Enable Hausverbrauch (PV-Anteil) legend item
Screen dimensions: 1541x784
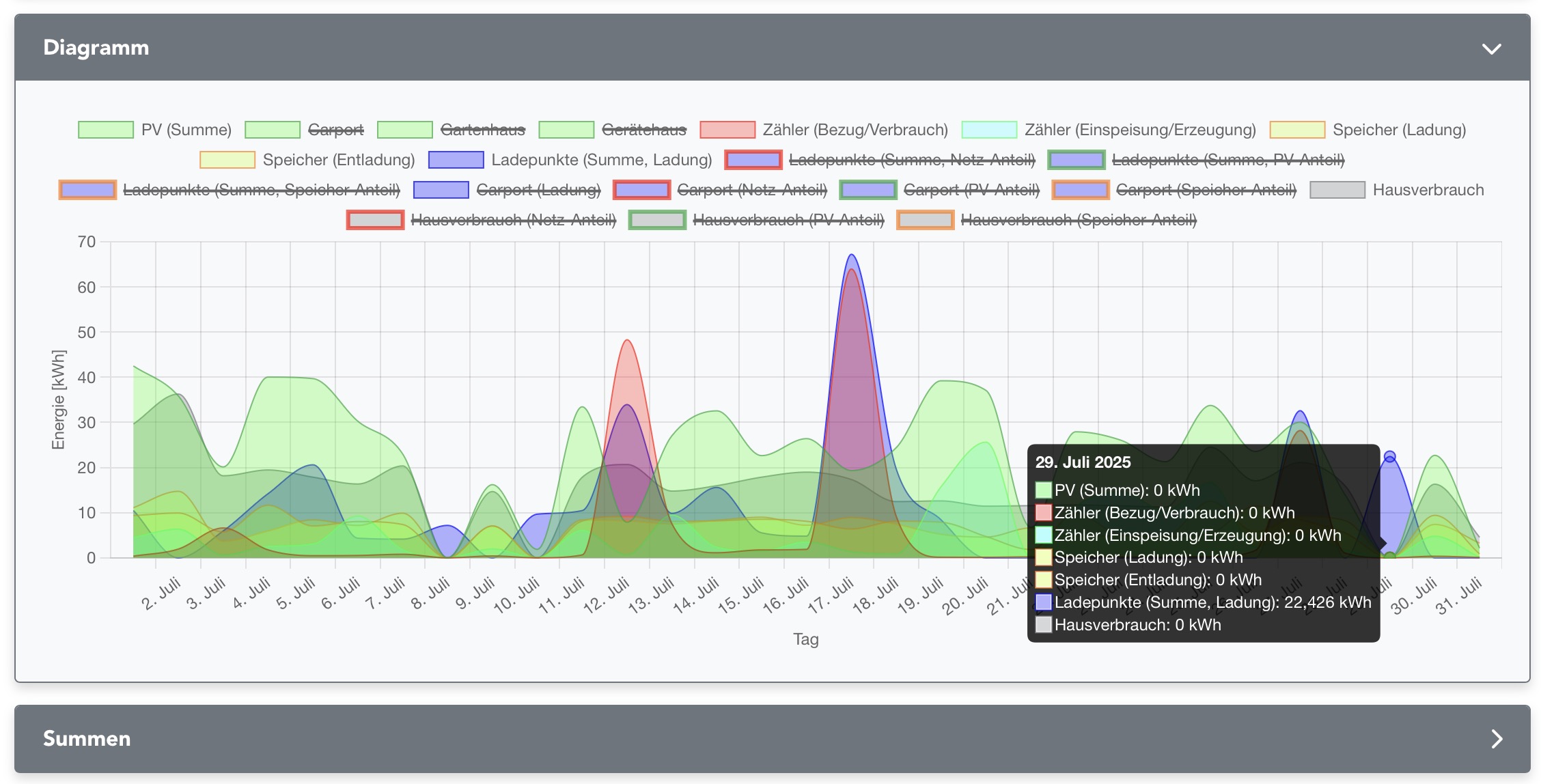point(788,220)
